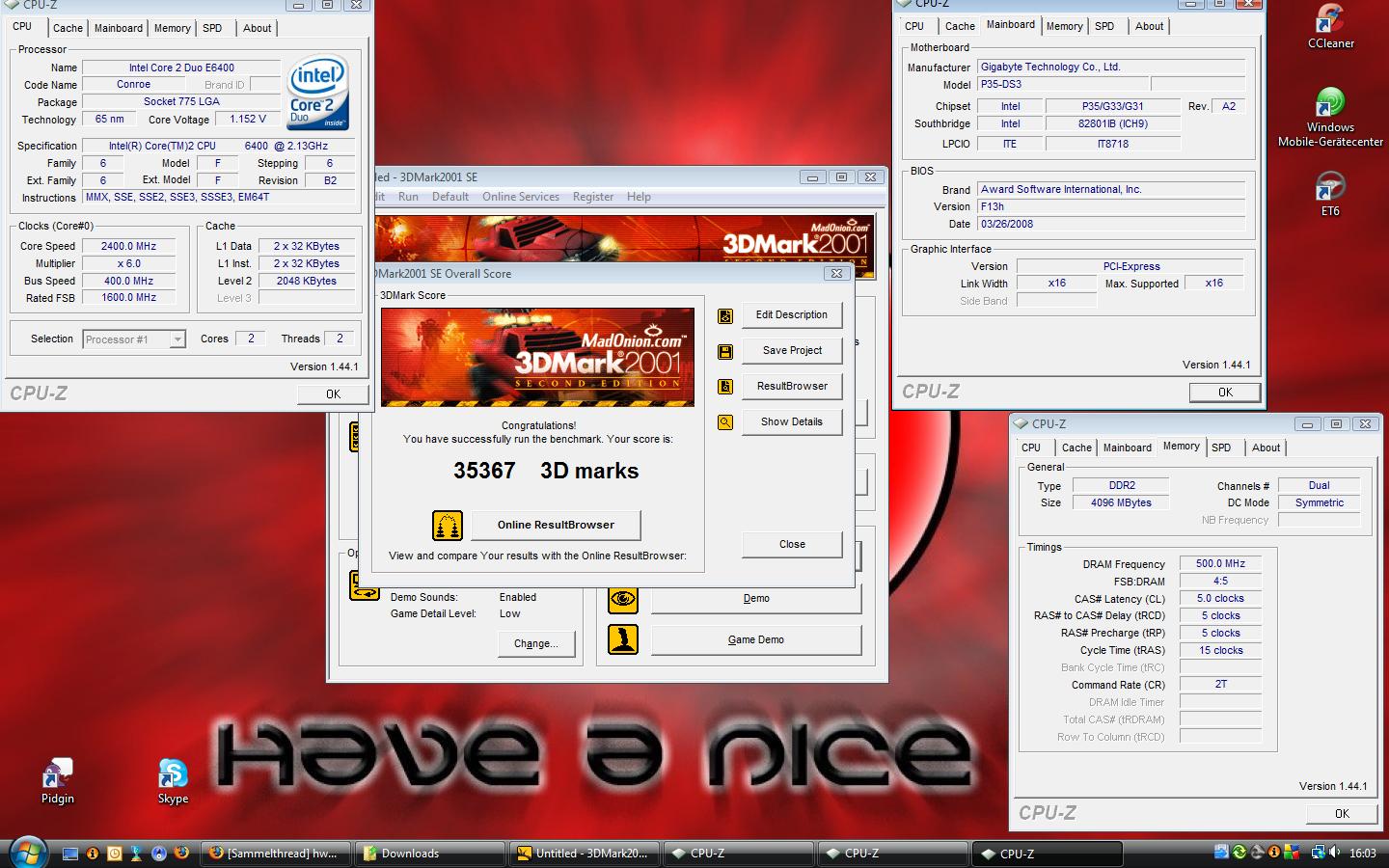Image resolution: width=1389 pixels, height=868 pixels.
Task: Open the Register menu in 3DMark2001
Action: tap(593, 197)
